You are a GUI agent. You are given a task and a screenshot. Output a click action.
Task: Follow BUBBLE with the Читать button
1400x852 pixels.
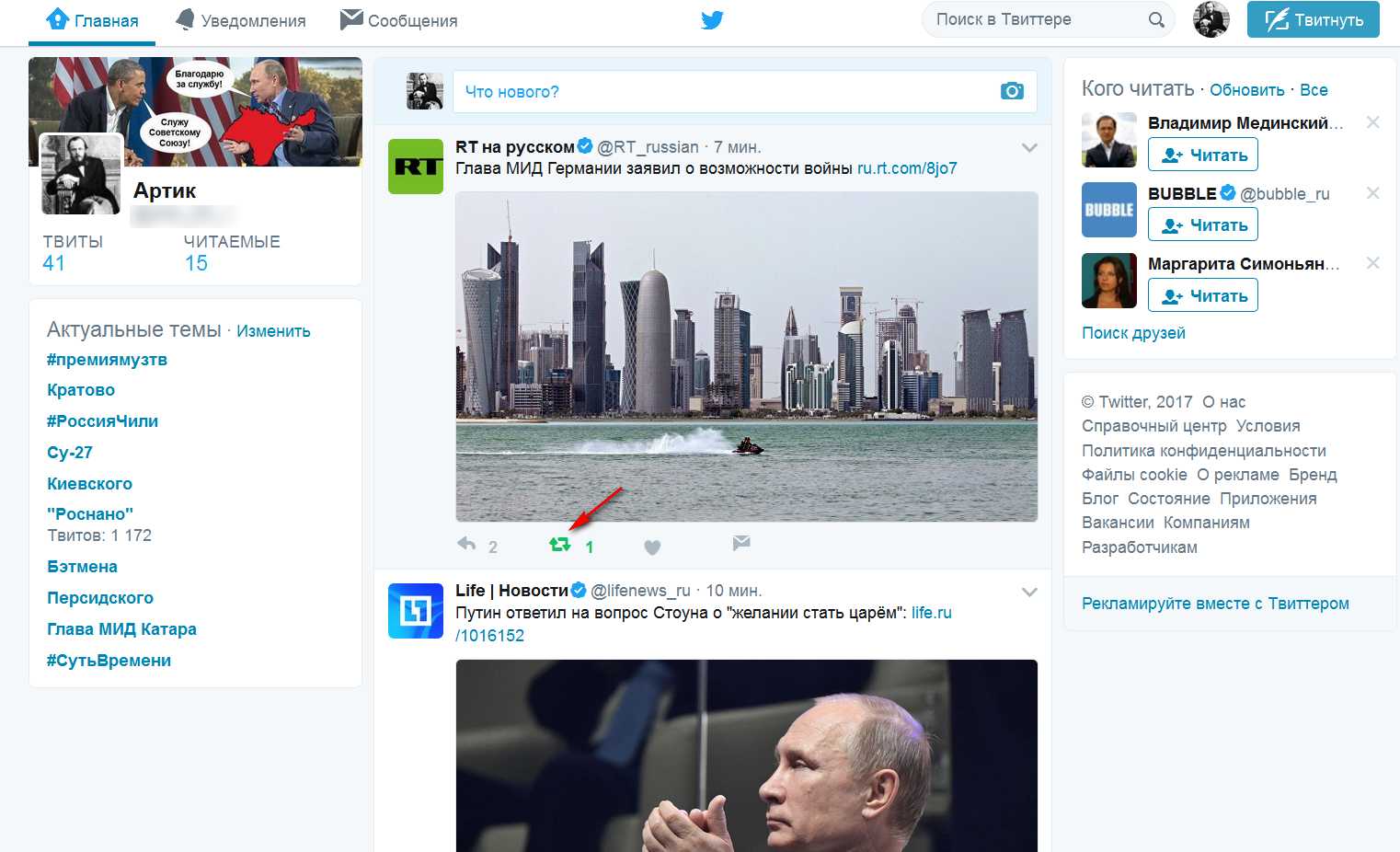tap(1202, 225)
